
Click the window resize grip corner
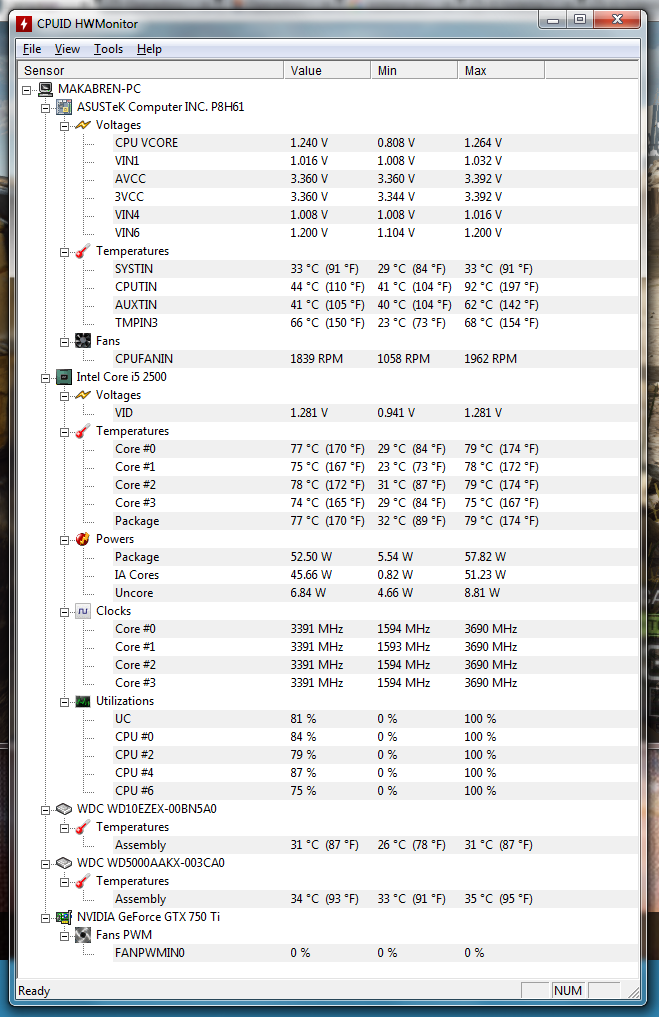pyautogui.click(x=634, y=993)
